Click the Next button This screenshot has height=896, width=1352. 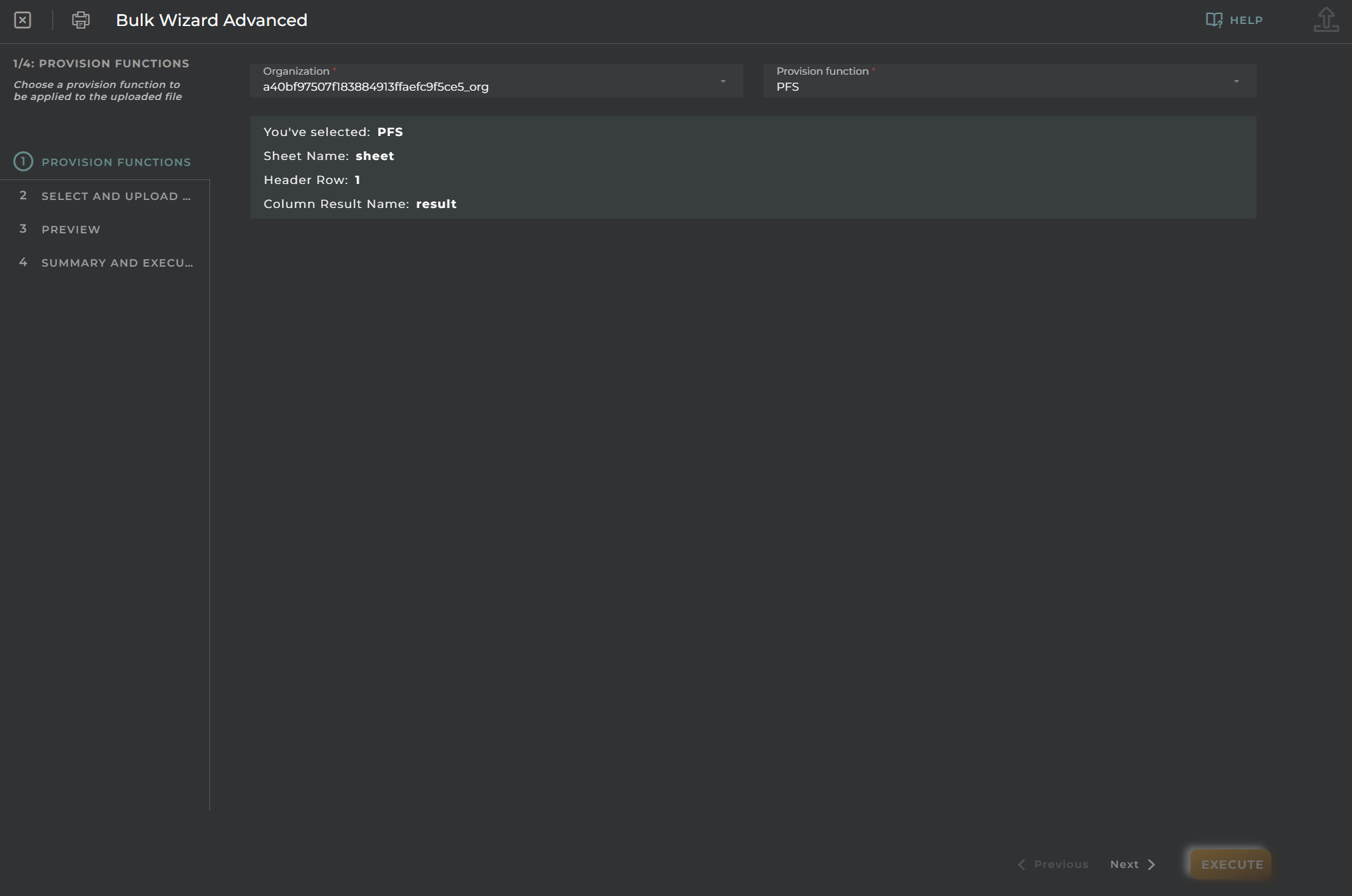[x=1133, y=864]
